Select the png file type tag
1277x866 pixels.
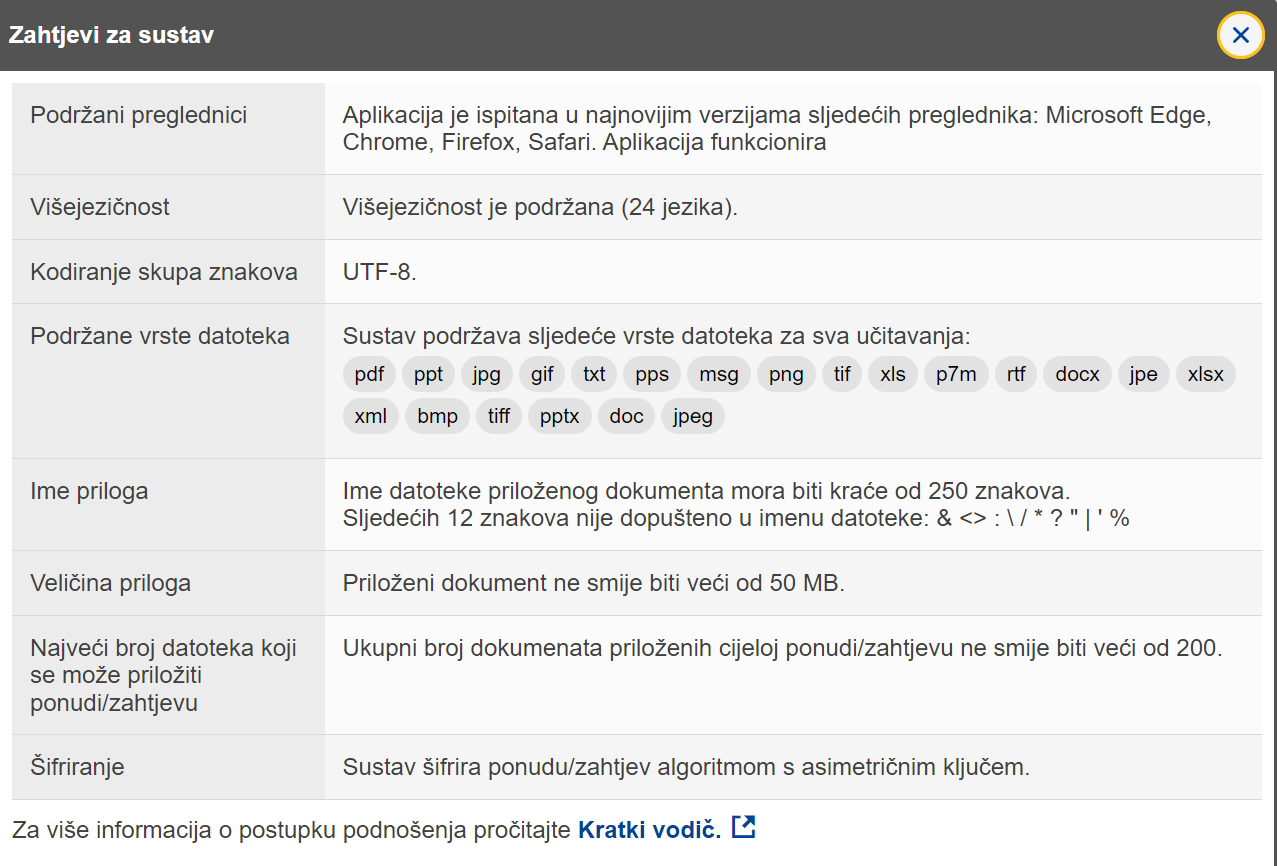(x=786, y=374)
